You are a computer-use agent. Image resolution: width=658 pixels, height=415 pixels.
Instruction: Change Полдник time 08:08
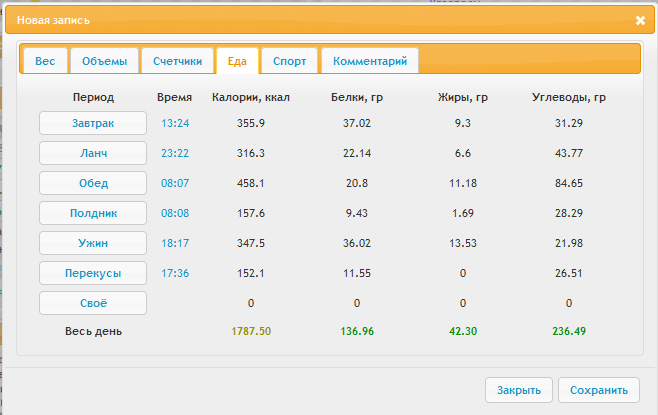(x=175, y=213)
